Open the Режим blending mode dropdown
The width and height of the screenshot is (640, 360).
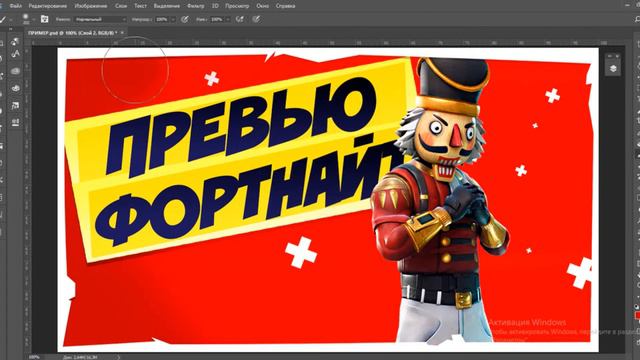101,19
